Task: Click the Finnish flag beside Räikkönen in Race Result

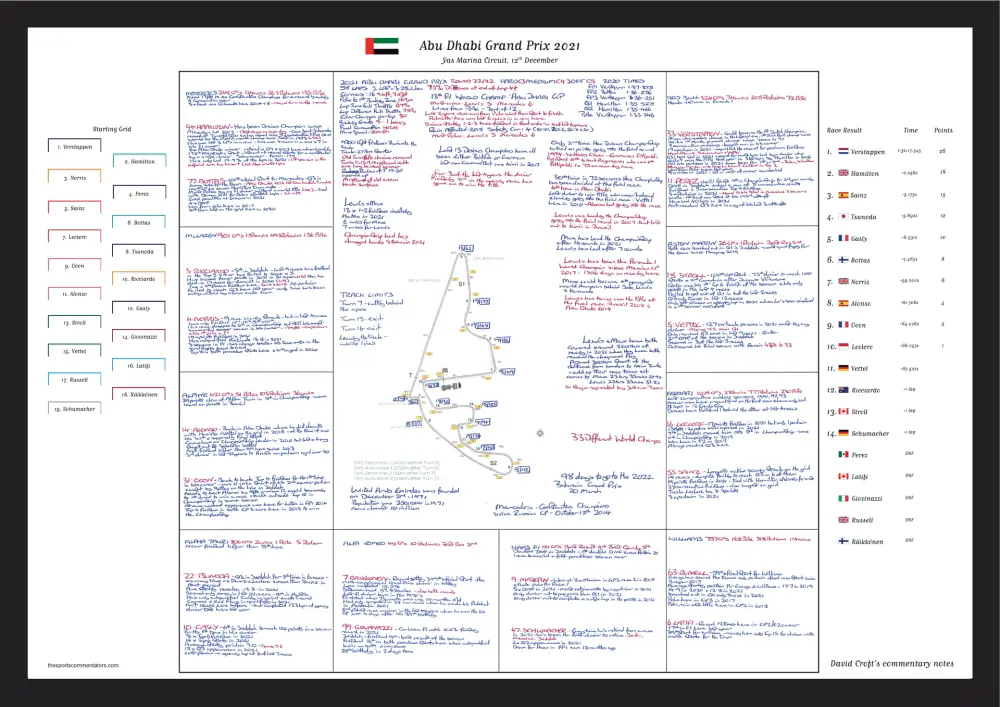Action: [x=843, y=542]
